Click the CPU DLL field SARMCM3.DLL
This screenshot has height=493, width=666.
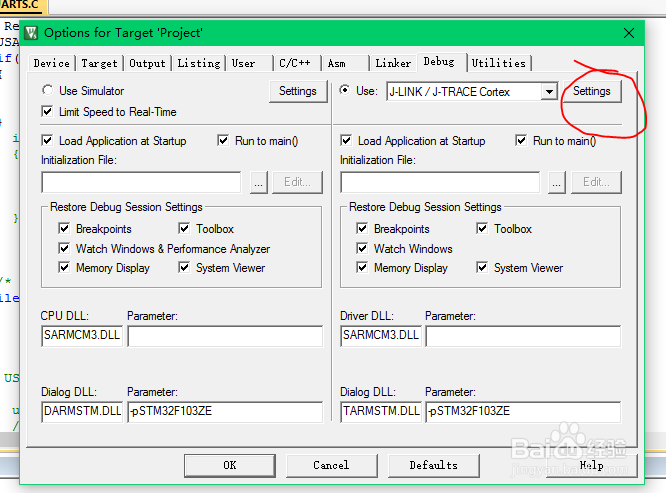coord(82,336)
